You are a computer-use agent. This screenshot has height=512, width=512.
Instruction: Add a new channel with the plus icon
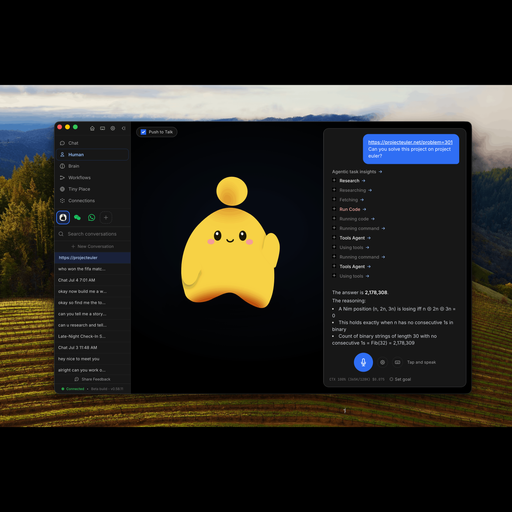(x=106, y=218)
